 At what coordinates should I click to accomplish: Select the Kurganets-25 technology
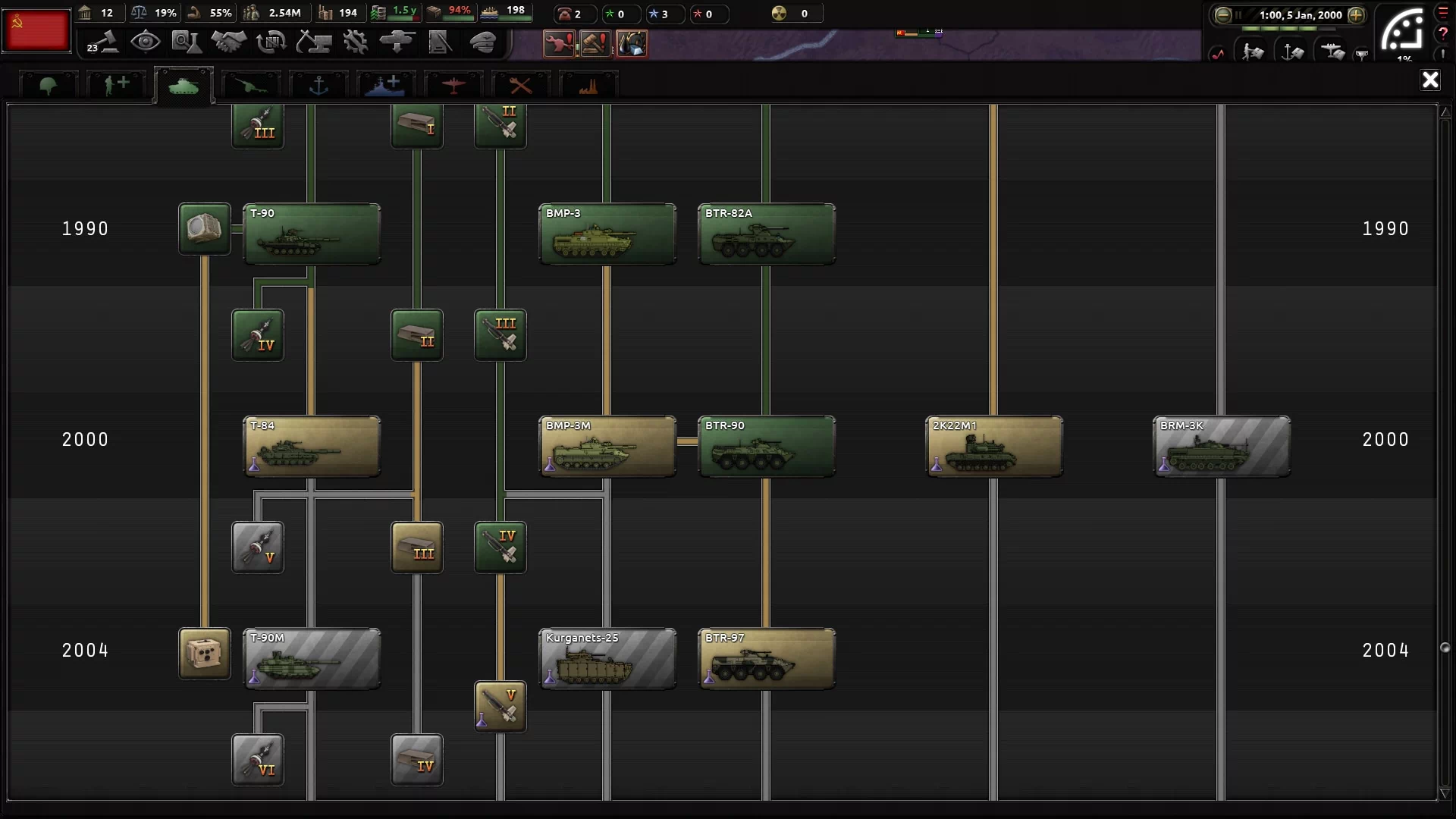coord(607,659)
